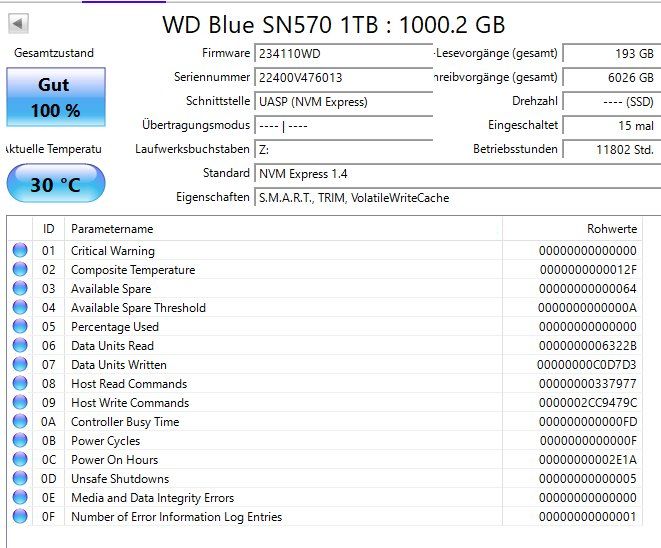The image size is (661, 548).
Task: Open the Gut 100 % health status button
Action: (56, 97)
